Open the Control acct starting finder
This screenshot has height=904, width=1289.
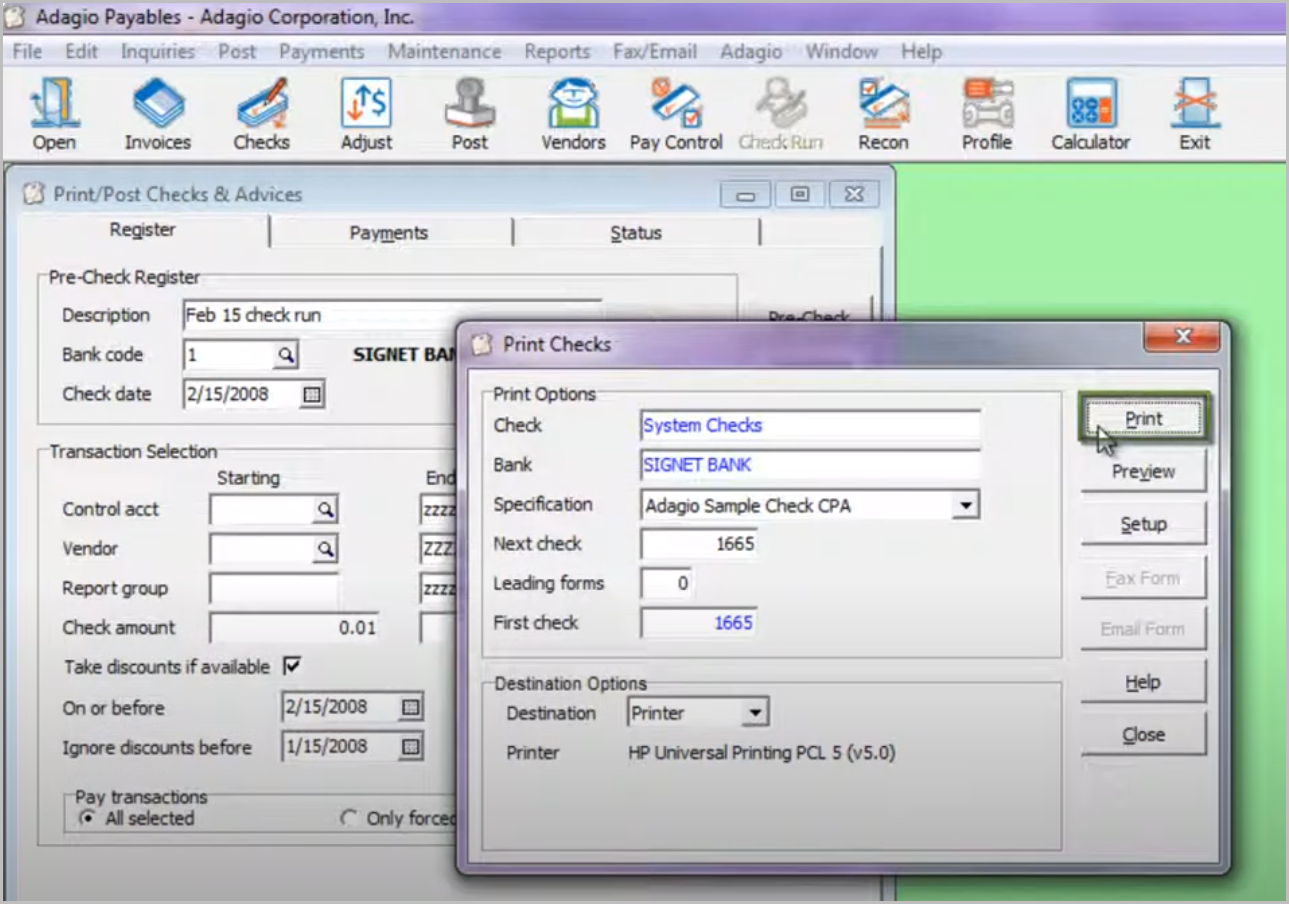[325, 510]
